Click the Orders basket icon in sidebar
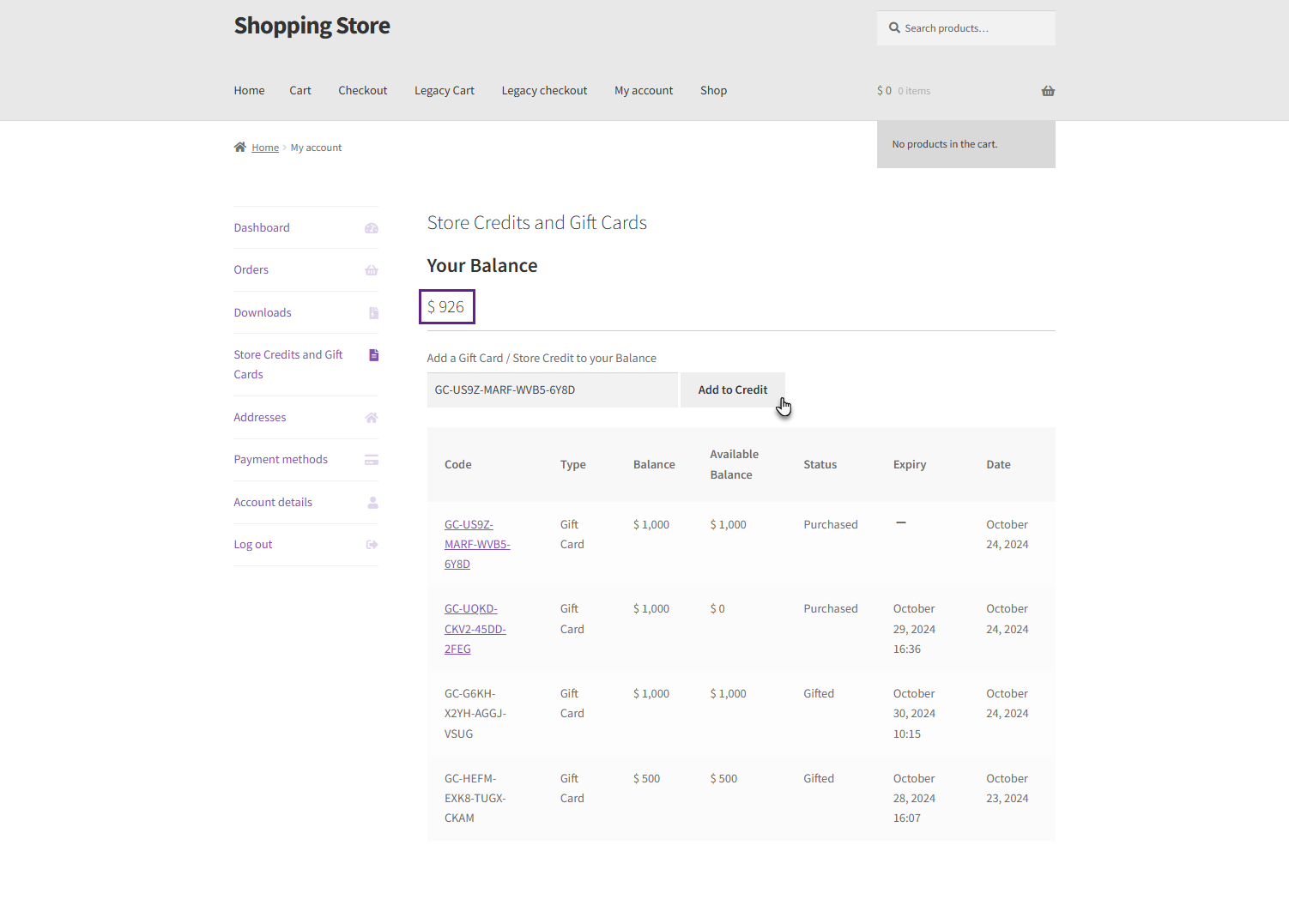The width and height of the screenshot is (1289, 924). pyautogui.click(x=372, y=270)
